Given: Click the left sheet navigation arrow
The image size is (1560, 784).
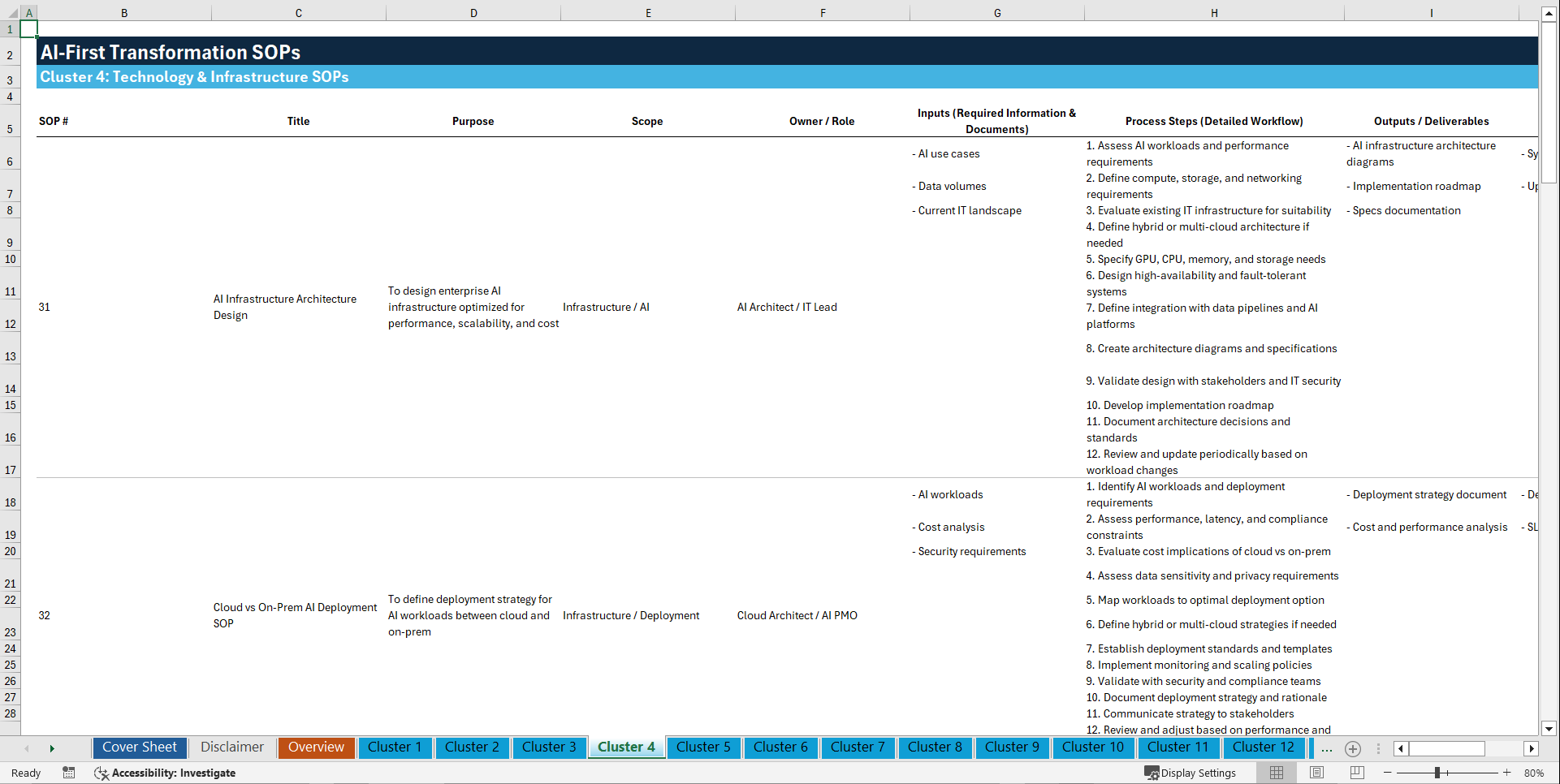Looking at the screenshot, I should click(x=27, y=748).
